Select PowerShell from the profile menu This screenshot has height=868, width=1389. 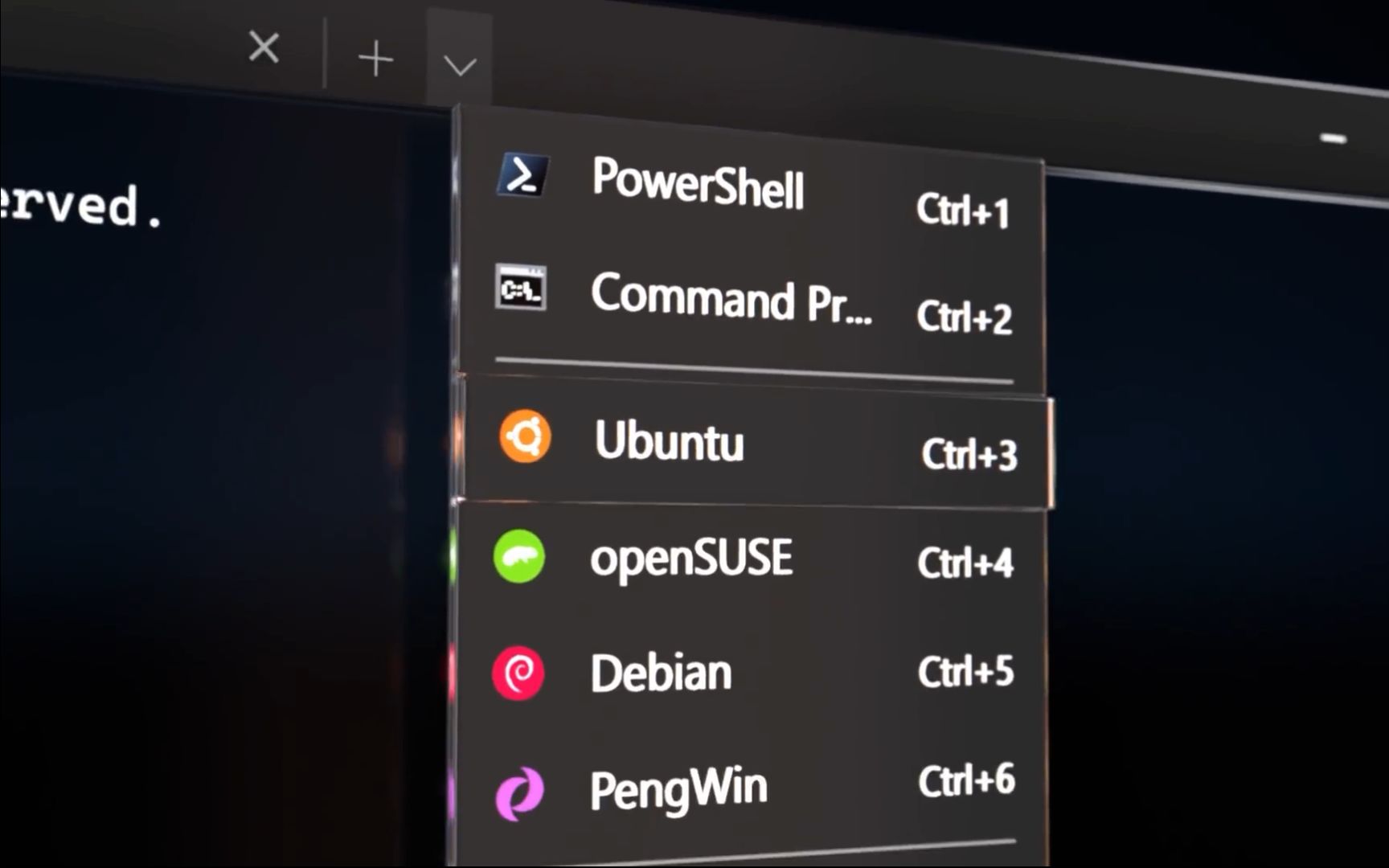[x=752, y=189]
